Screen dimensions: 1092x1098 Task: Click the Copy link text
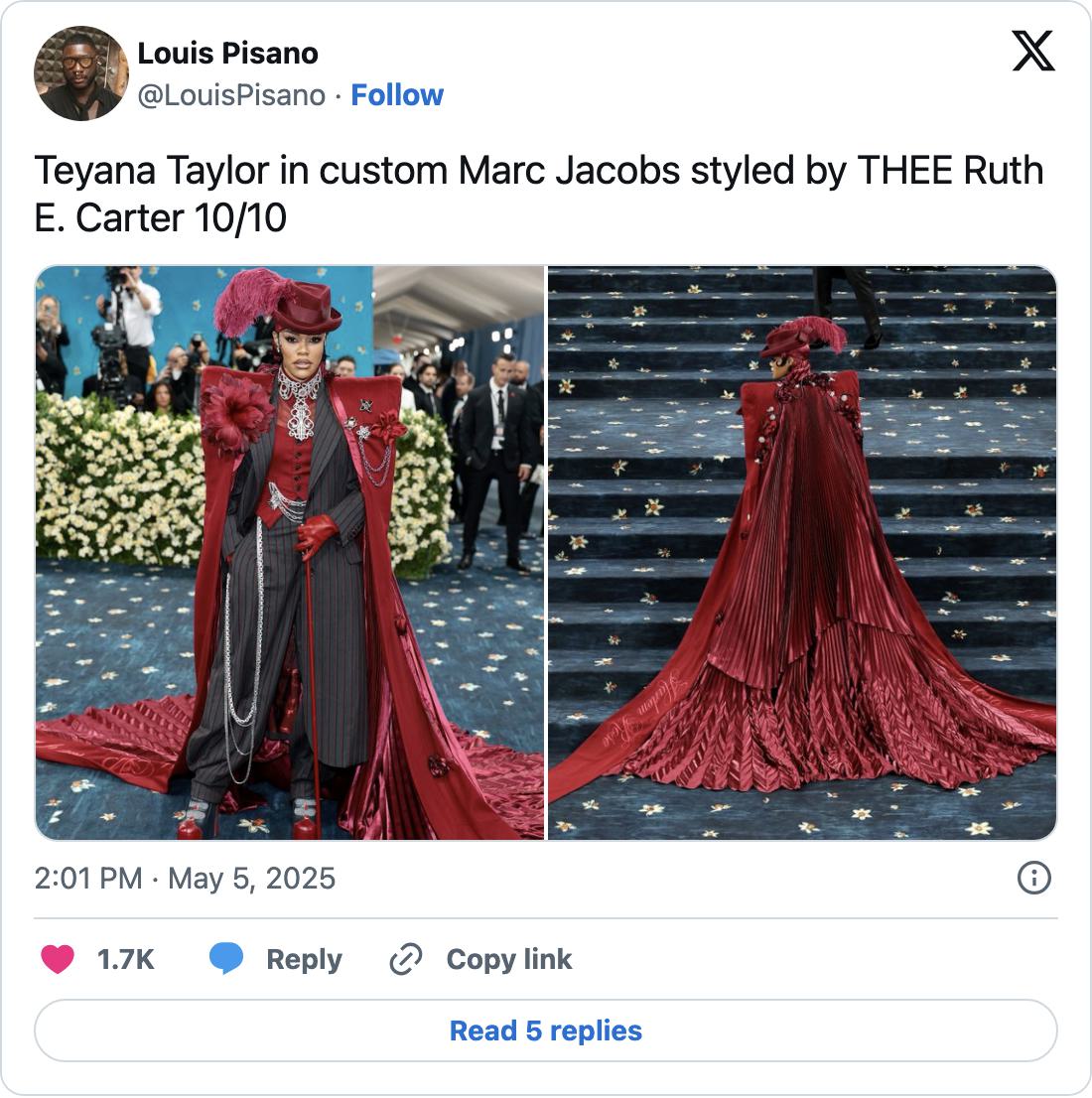(x=509, y=959)
